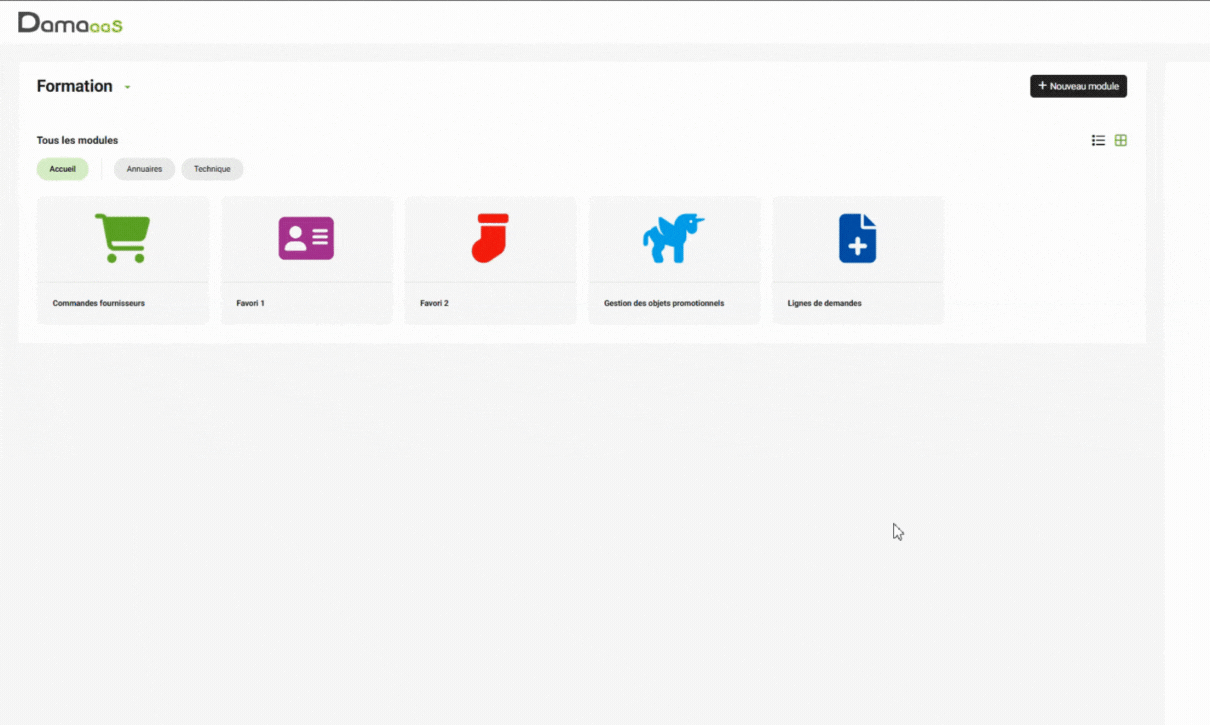Switch to list view icon
1210x725 pixels.
(1098, 141)
